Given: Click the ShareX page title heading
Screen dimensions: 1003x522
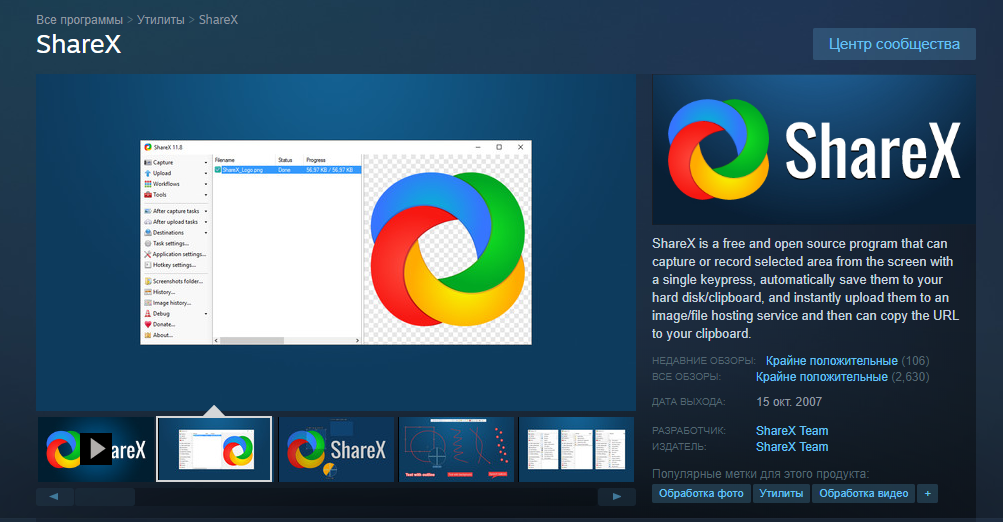Looking at the screenshot, I should [78, 45].
